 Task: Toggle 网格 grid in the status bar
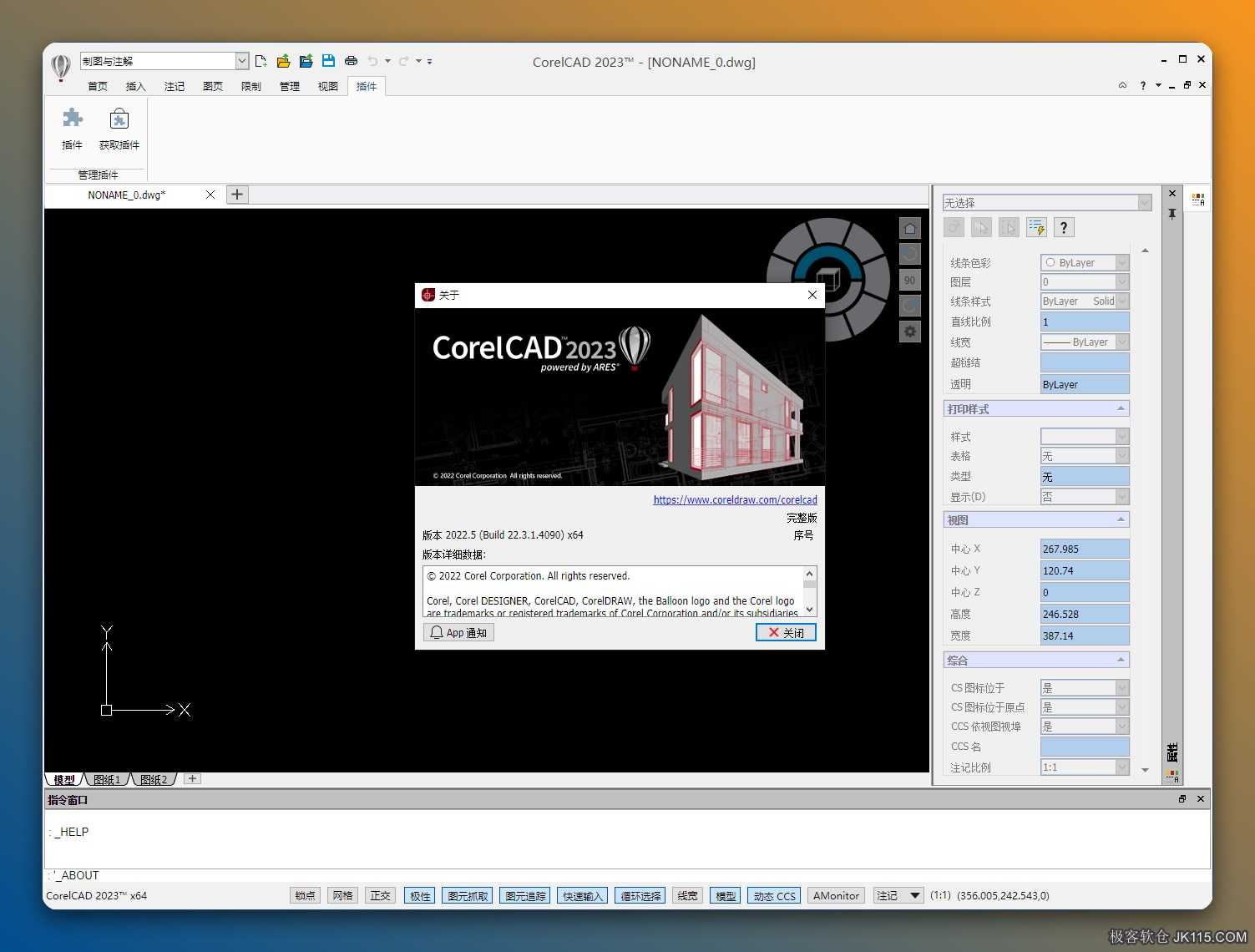point(342,895)
